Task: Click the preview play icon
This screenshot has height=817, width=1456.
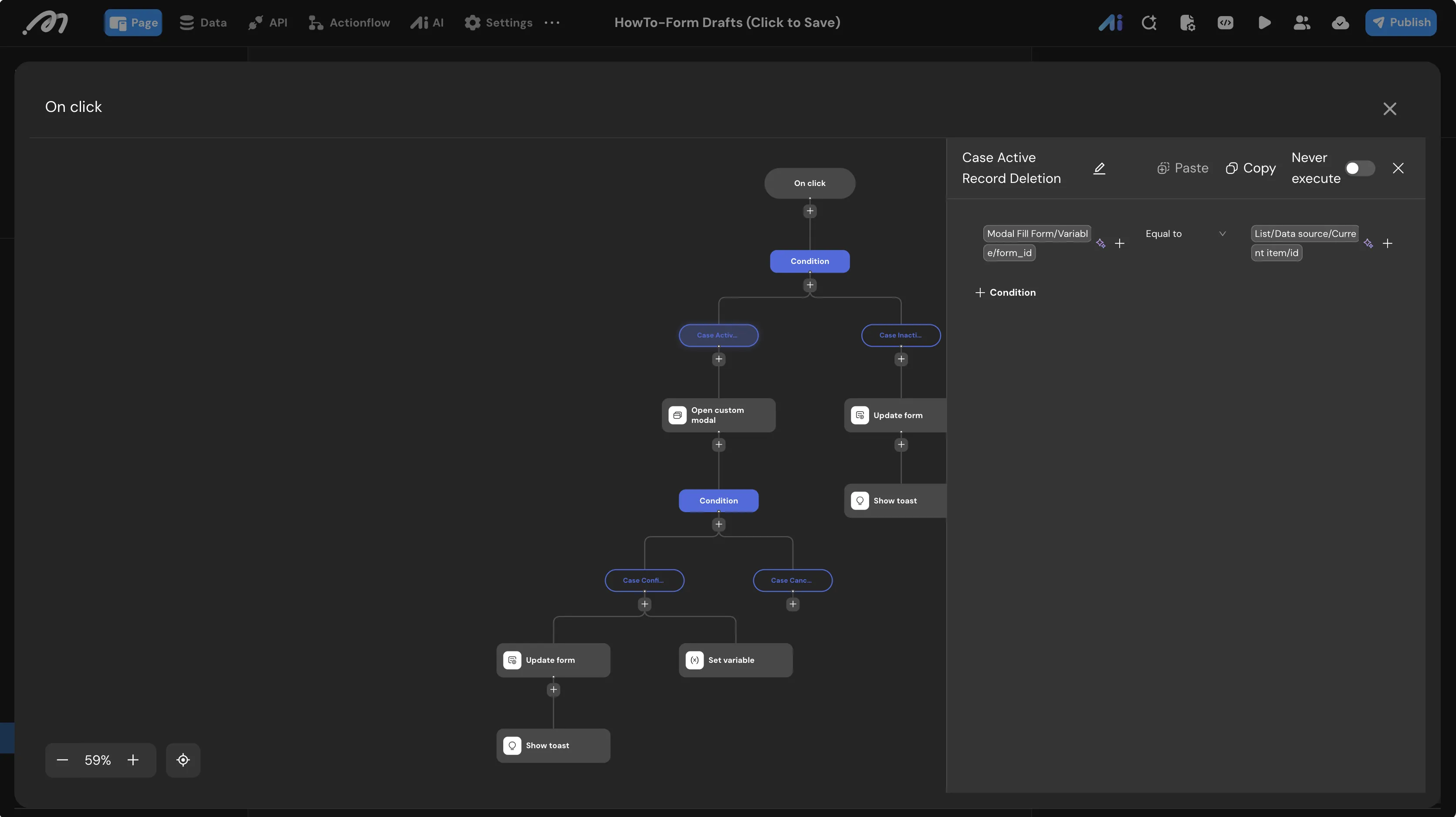Action: 1264,23
